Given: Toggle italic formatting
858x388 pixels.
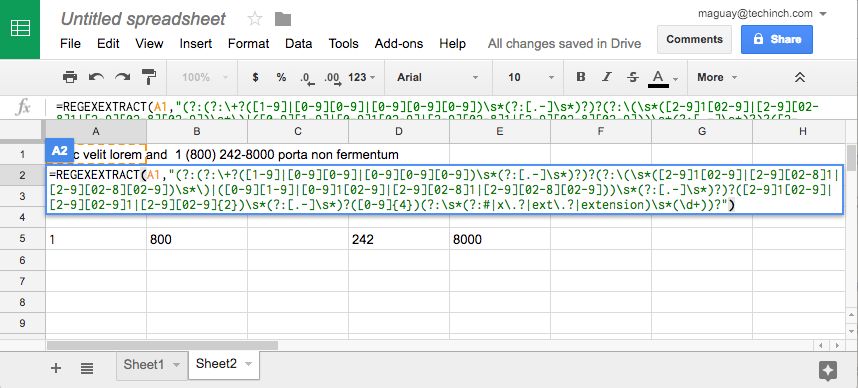Looking at the screenshot, I should pyautogui.click(x=607, y=77).
